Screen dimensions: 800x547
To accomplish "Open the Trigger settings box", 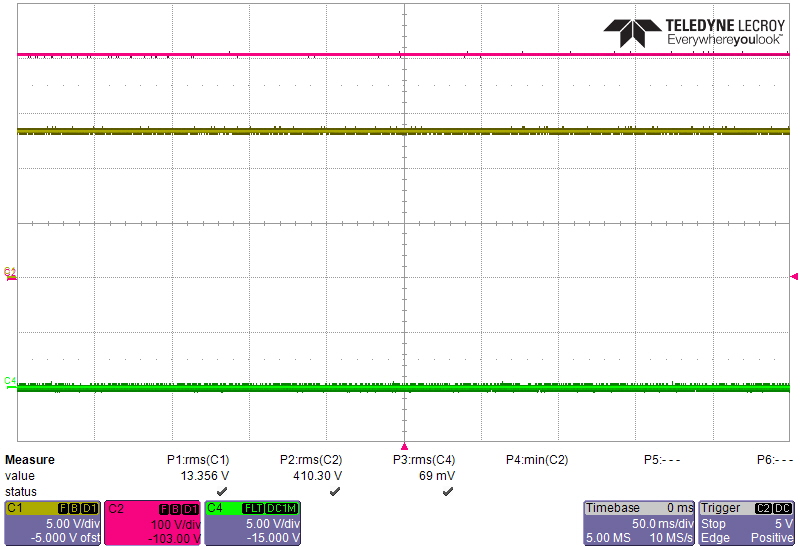I will tap(747, 523).
